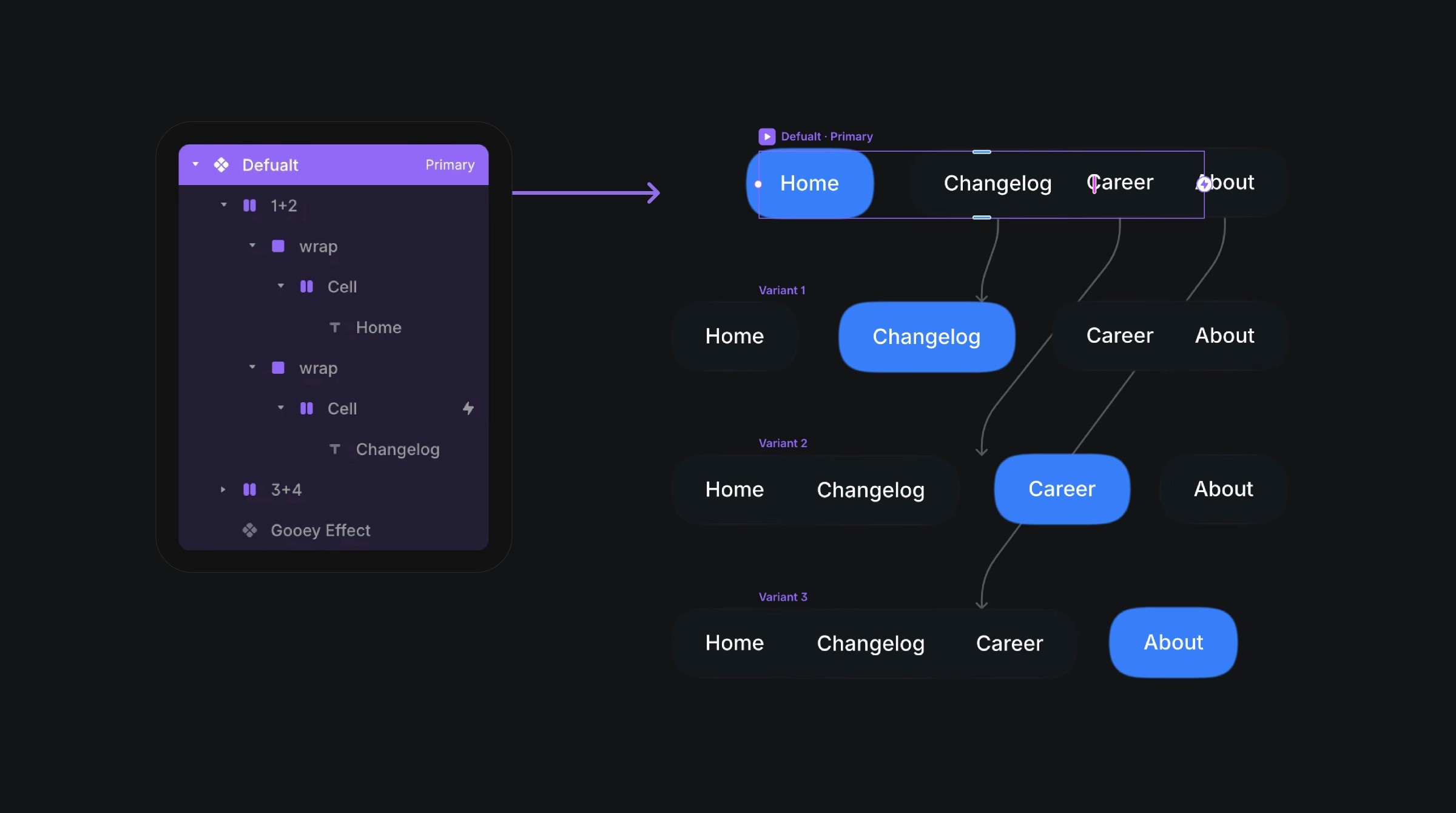Select Variant 1 Changelog active state

point(925,335)
